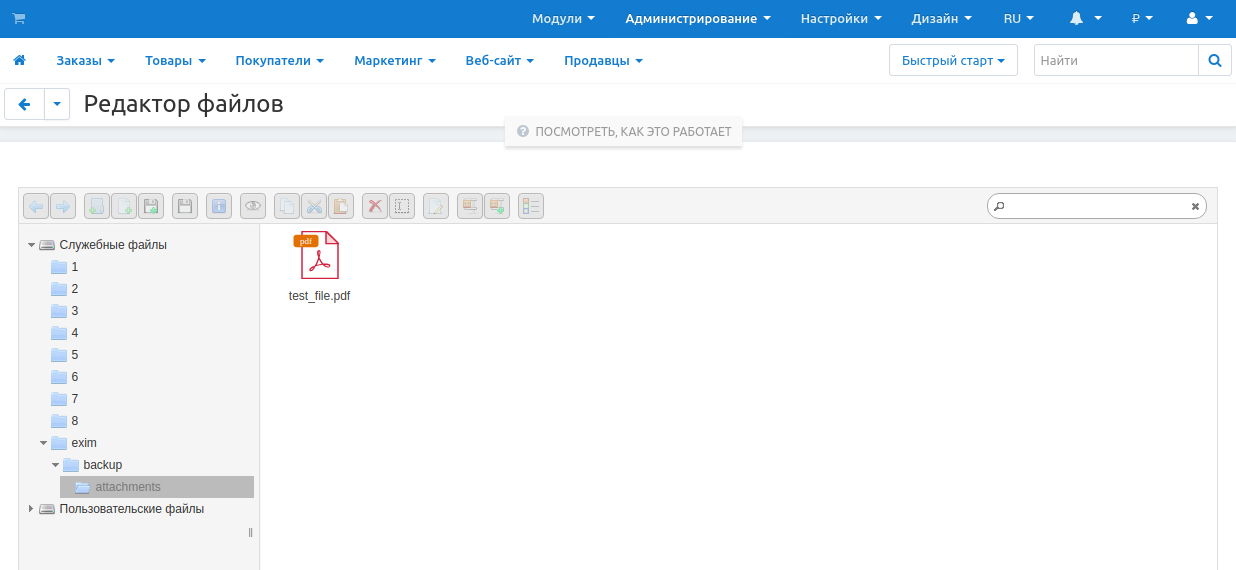Click the copy toolbar icon

pyautogui.click(x=287, y=206)
